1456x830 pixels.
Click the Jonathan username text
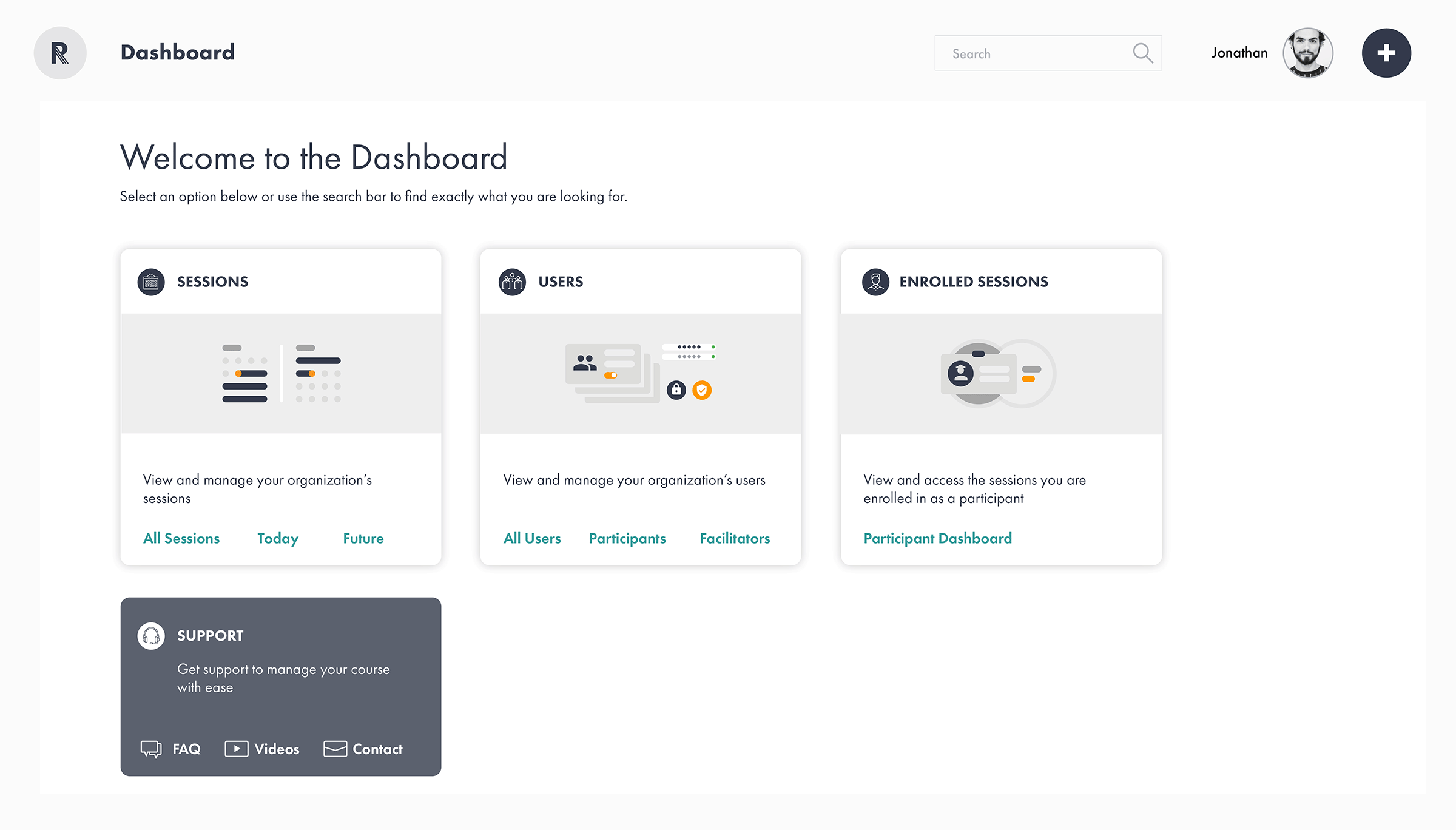tap(1239, 53)
